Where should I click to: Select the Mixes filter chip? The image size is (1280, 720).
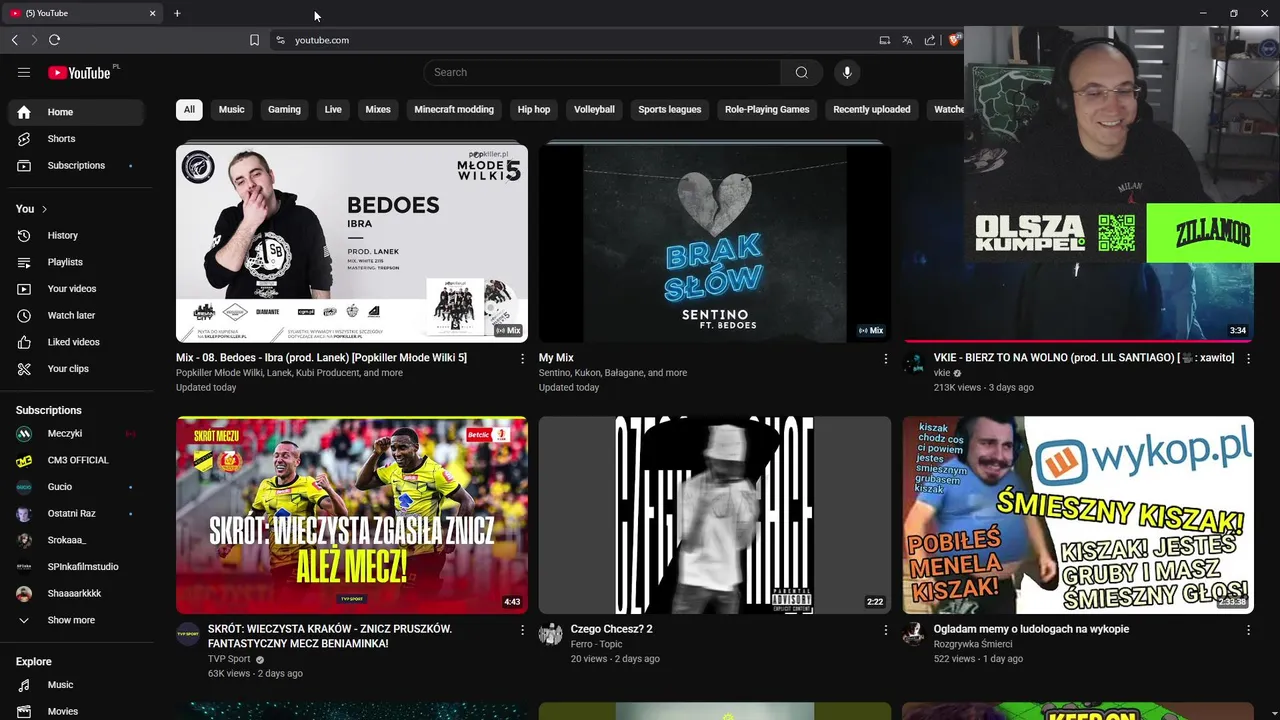point(378,109)
